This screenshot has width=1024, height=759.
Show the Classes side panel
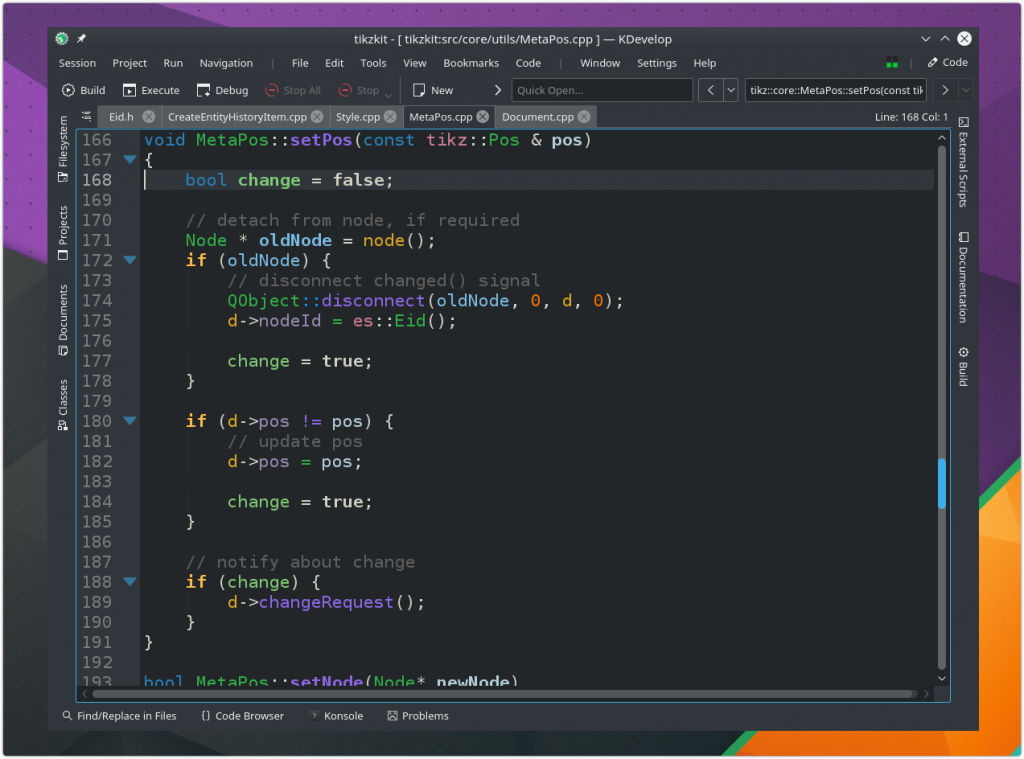coord(63,403)
